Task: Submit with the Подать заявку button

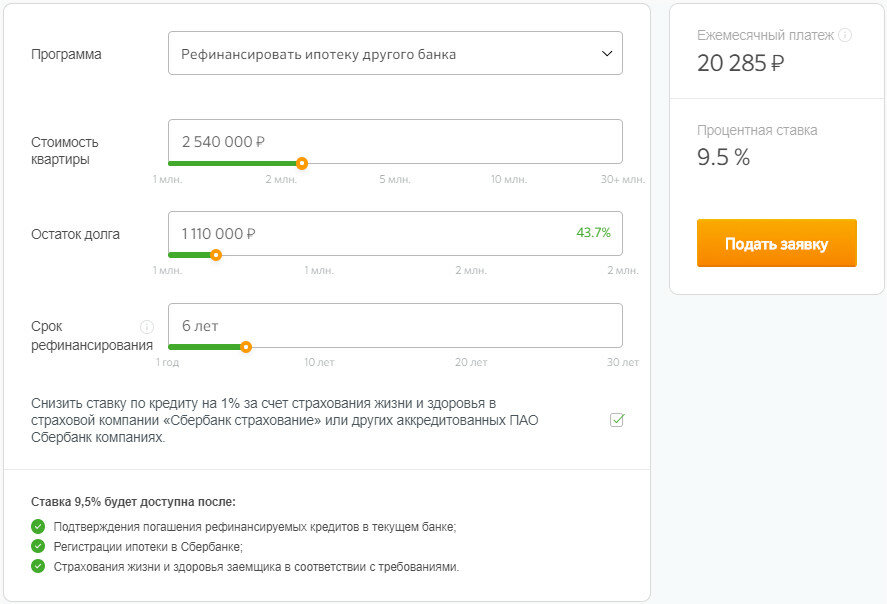Action: [777, 243]
